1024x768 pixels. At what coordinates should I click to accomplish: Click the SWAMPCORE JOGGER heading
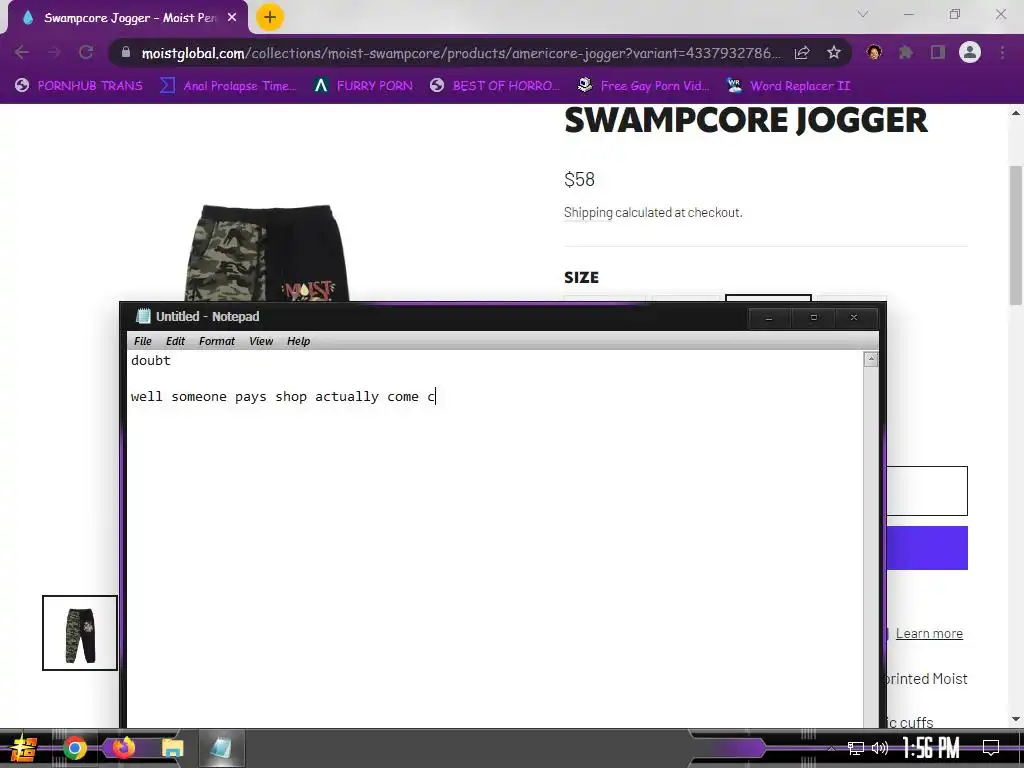click(x=745, y=121)
